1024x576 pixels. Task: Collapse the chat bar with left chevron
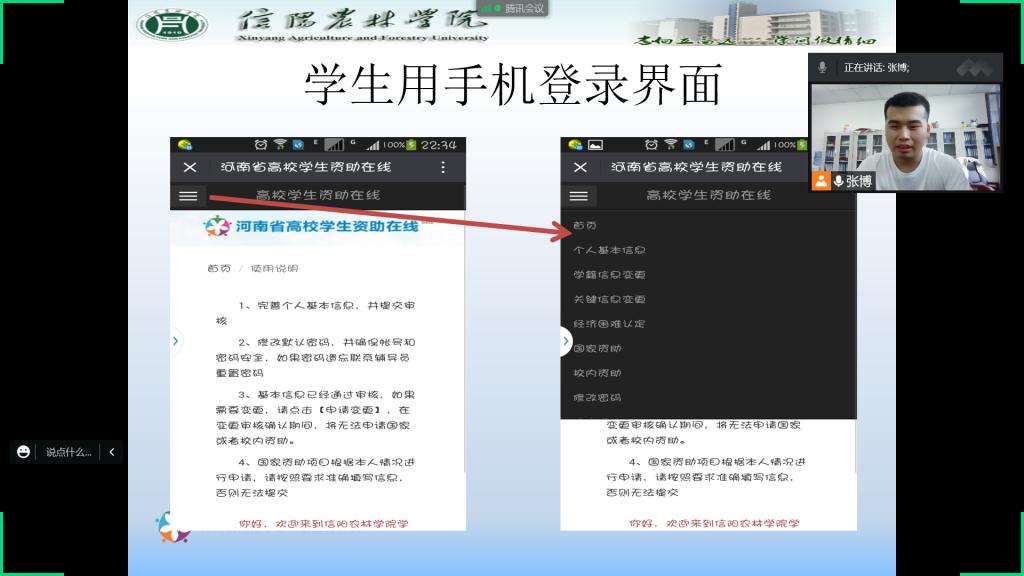coord(111,452)
